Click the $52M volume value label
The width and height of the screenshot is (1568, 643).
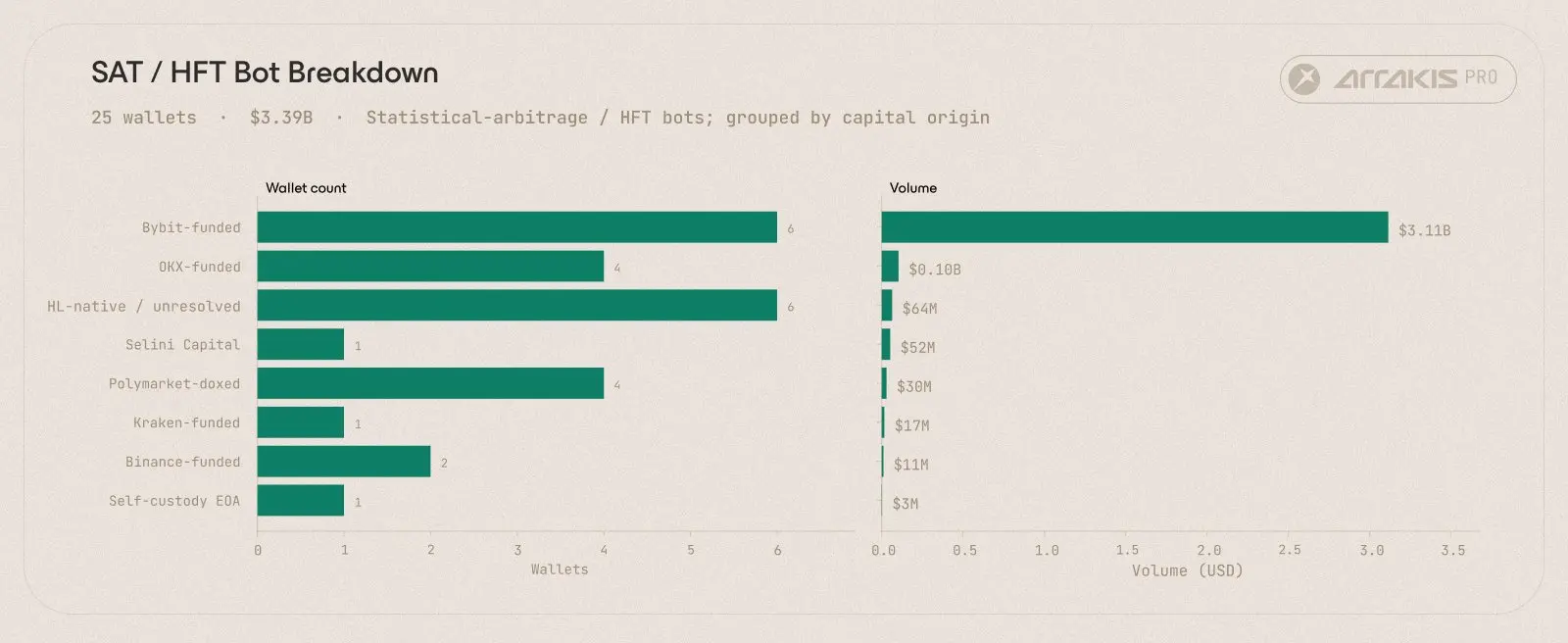click(917, 348)
